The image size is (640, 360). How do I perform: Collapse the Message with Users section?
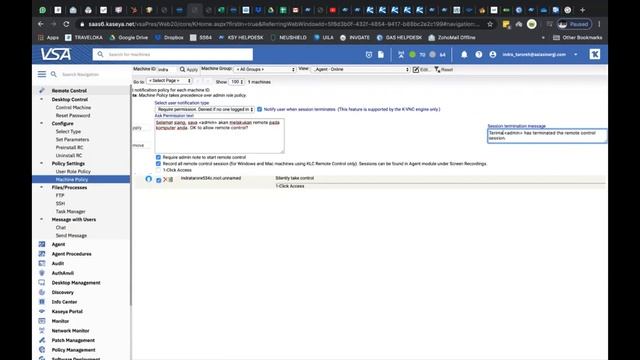(x=41, y=219)
